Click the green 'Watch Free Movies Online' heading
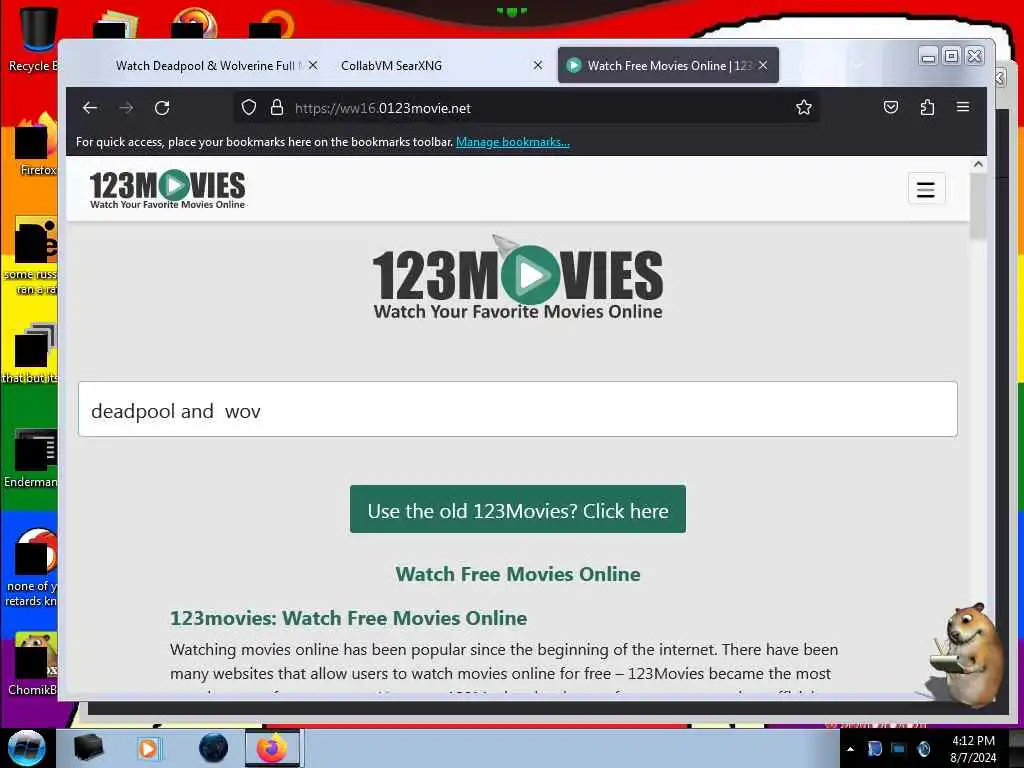The image size is (1024, 768). 518,574
